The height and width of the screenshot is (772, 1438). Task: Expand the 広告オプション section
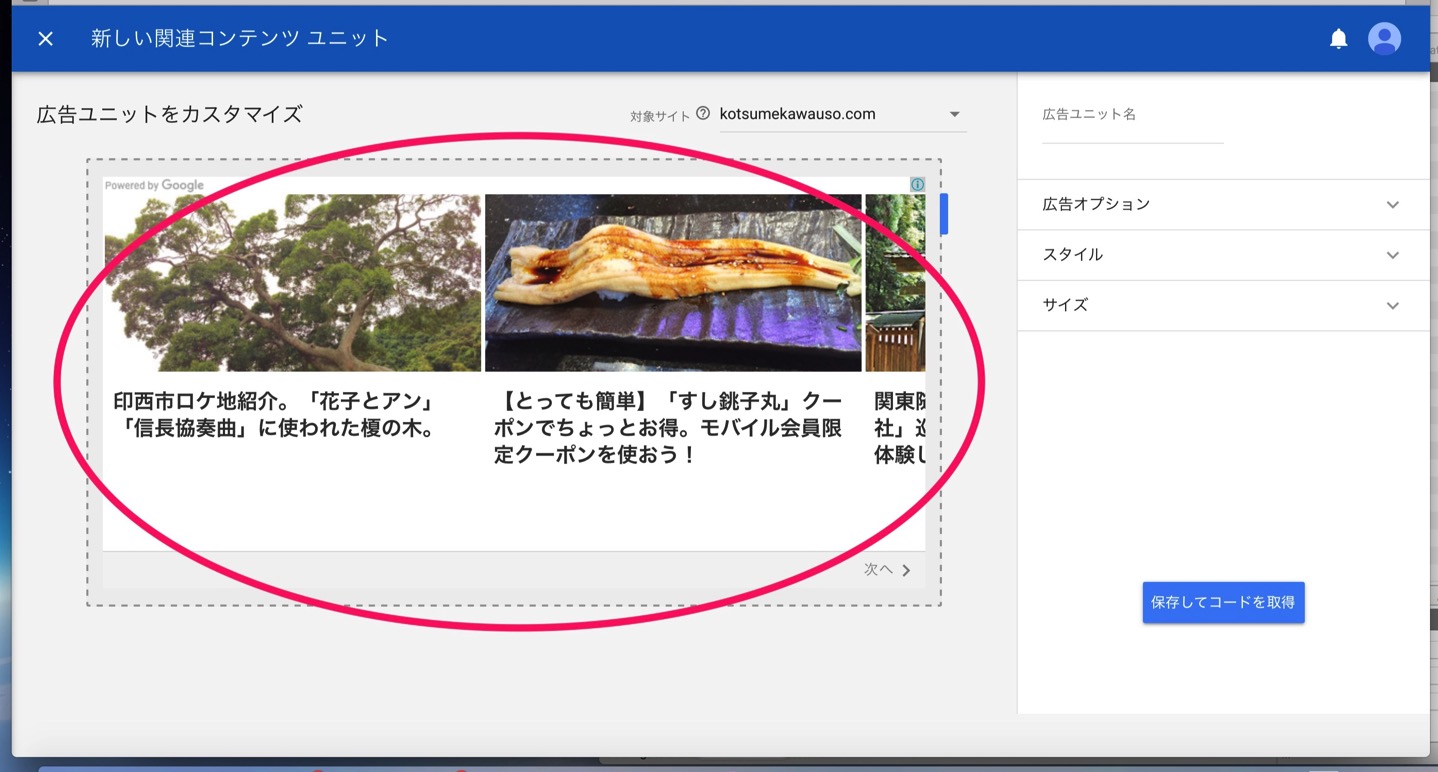1223,204
